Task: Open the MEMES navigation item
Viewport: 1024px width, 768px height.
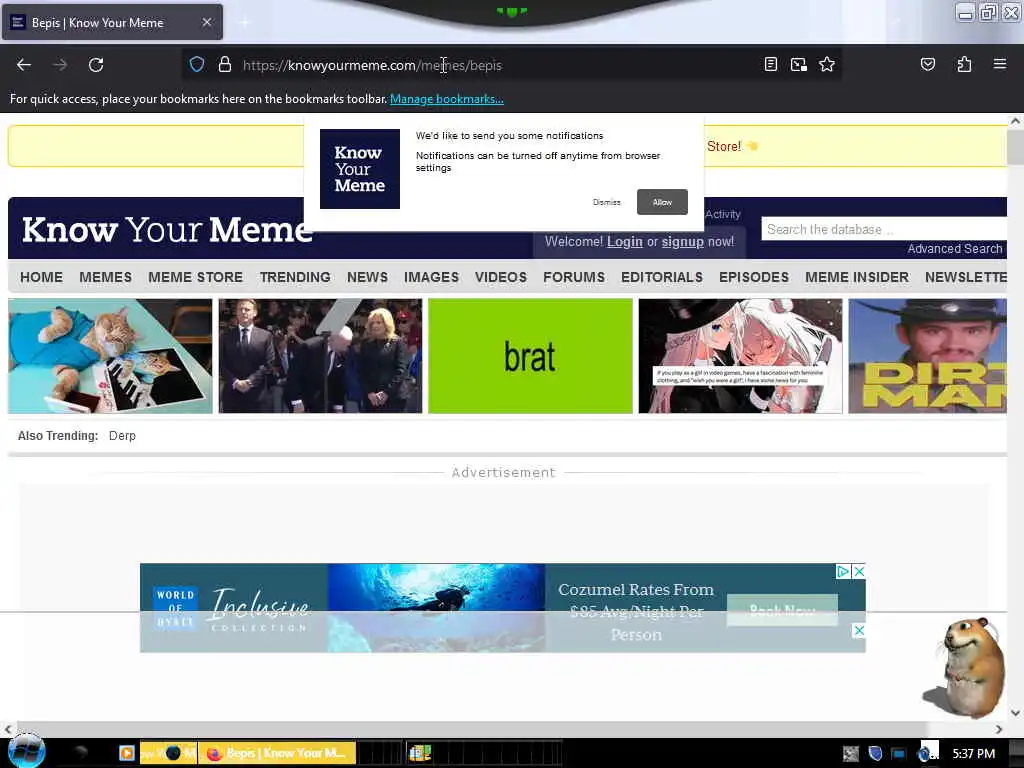Action: pos(106,278)
